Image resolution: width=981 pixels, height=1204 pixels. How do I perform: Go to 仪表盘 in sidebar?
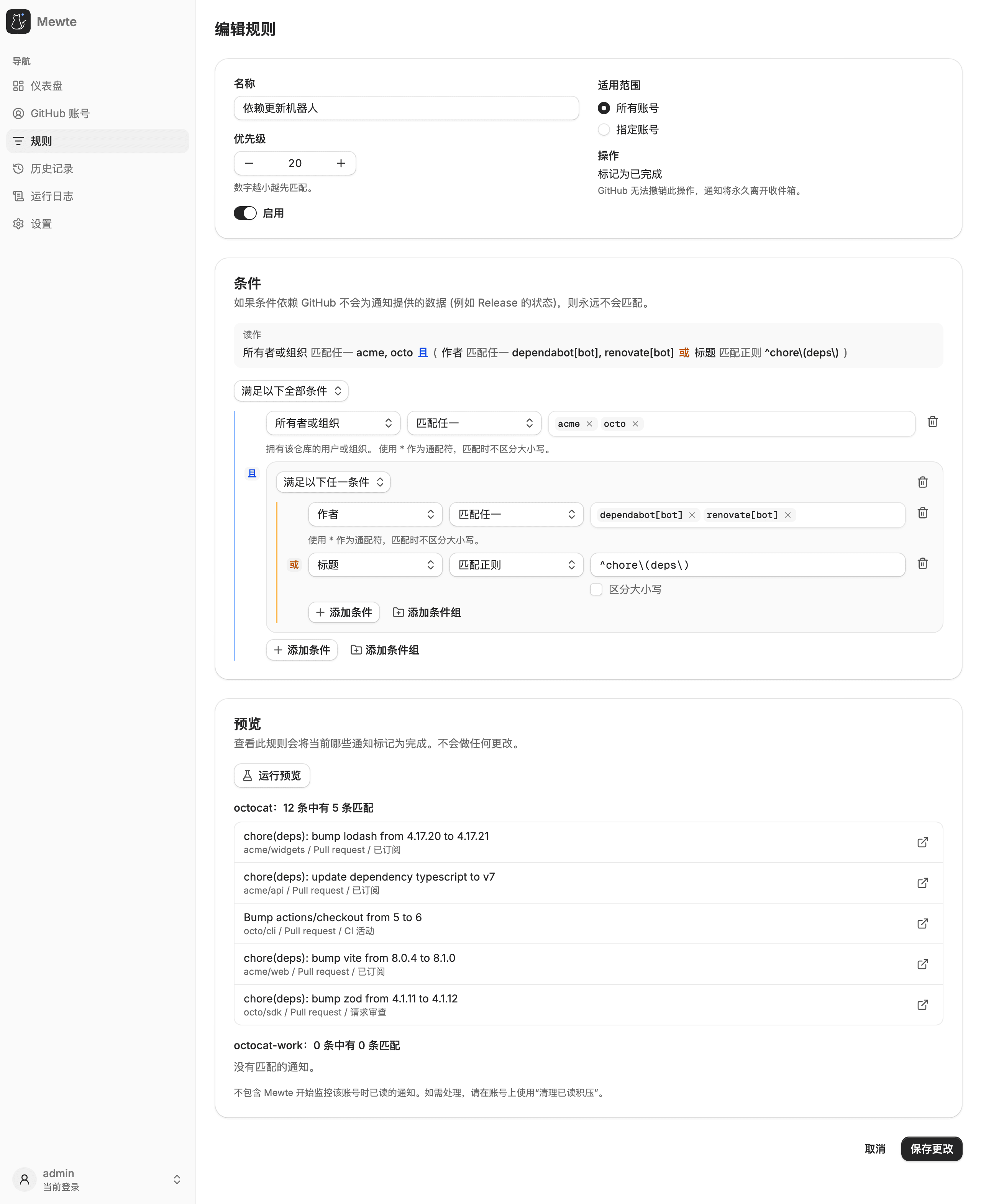pyautogui.click(x=98, y=86)
